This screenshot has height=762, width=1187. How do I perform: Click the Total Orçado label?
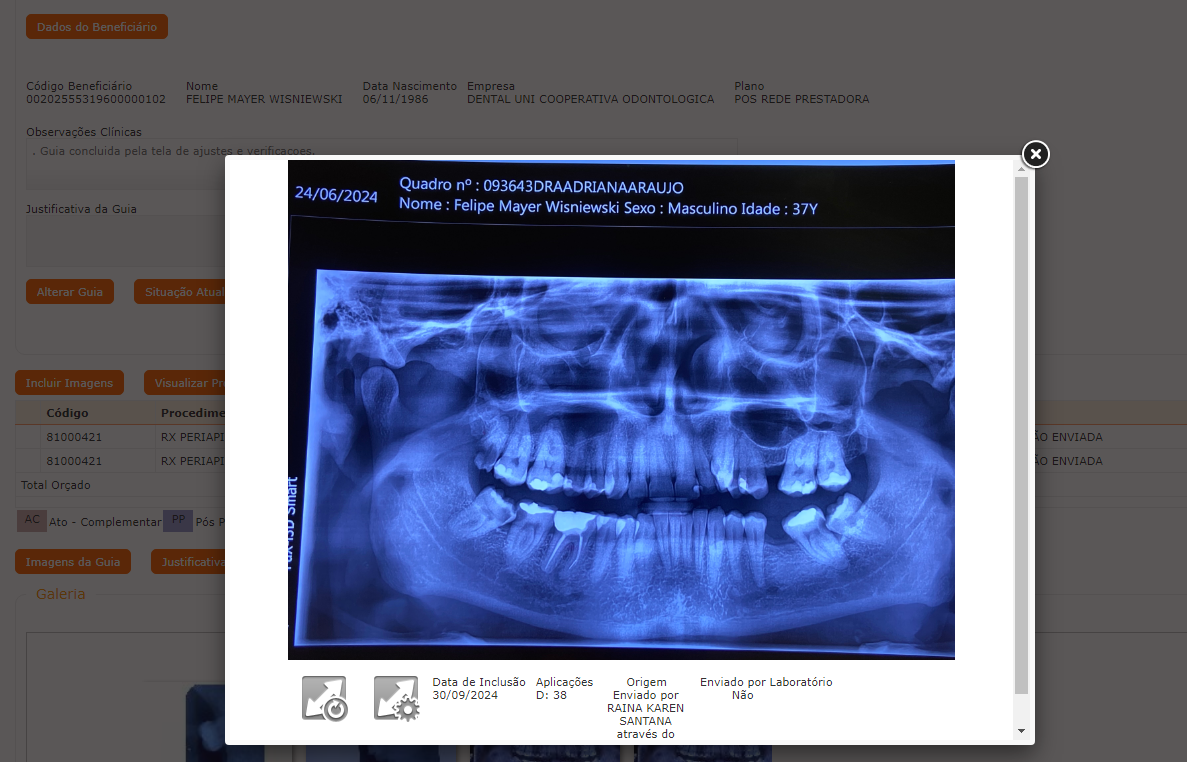click(55, 485)
